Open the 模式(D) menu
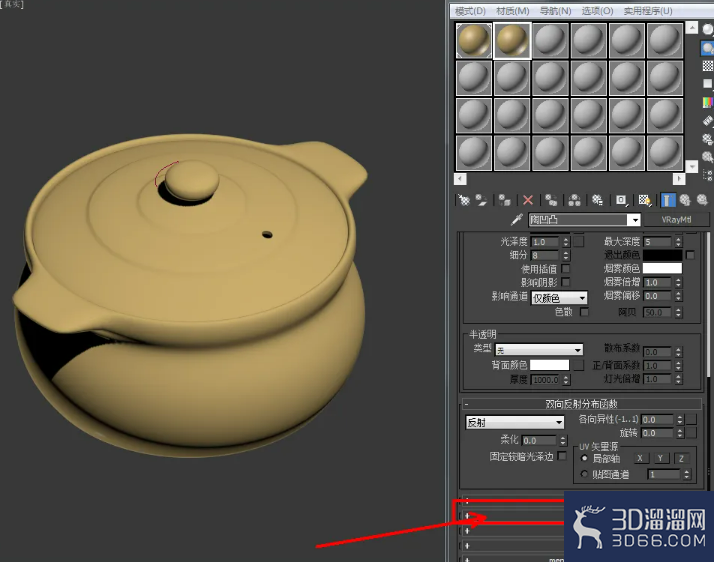 click(470, 11)
